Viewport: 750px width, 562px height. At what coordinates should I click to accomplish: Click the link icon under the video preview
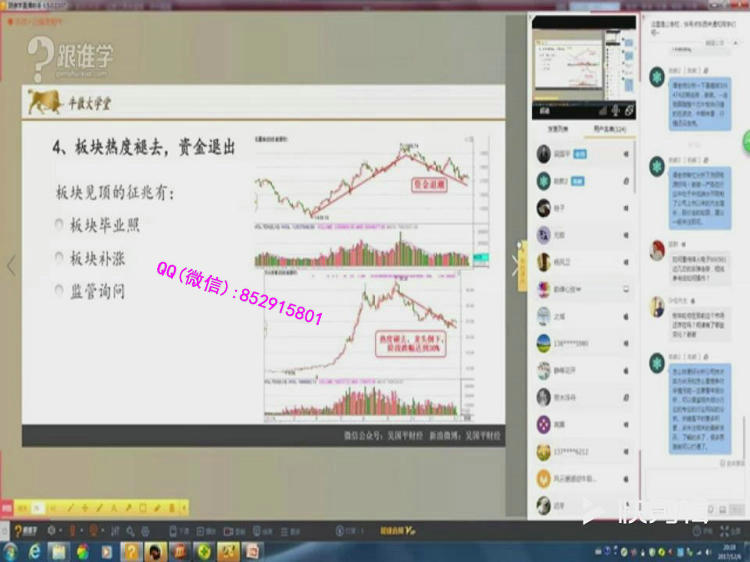(628, 109)
